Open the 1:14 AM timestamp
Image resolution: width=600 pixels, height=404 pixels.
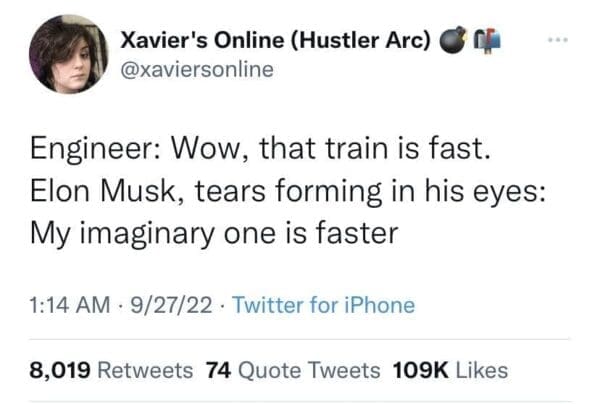tap(70, 306)
